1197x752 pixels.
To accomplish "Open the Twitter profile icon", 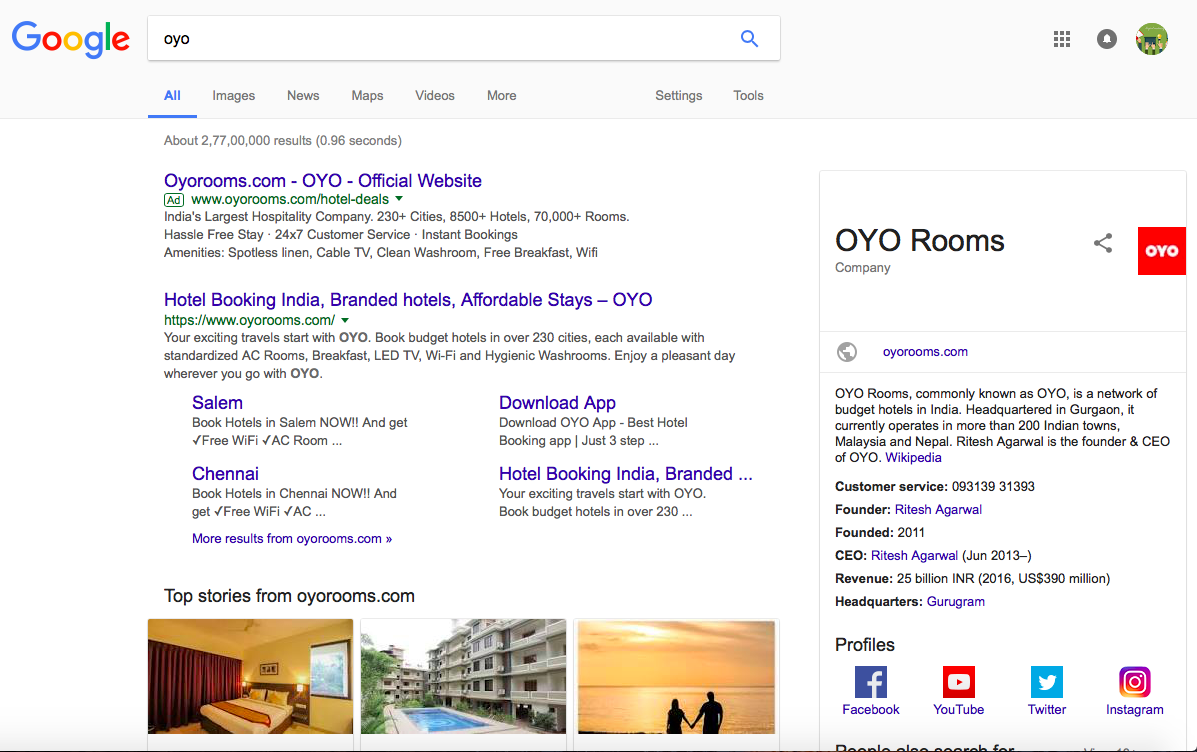I will (1047, 682).
